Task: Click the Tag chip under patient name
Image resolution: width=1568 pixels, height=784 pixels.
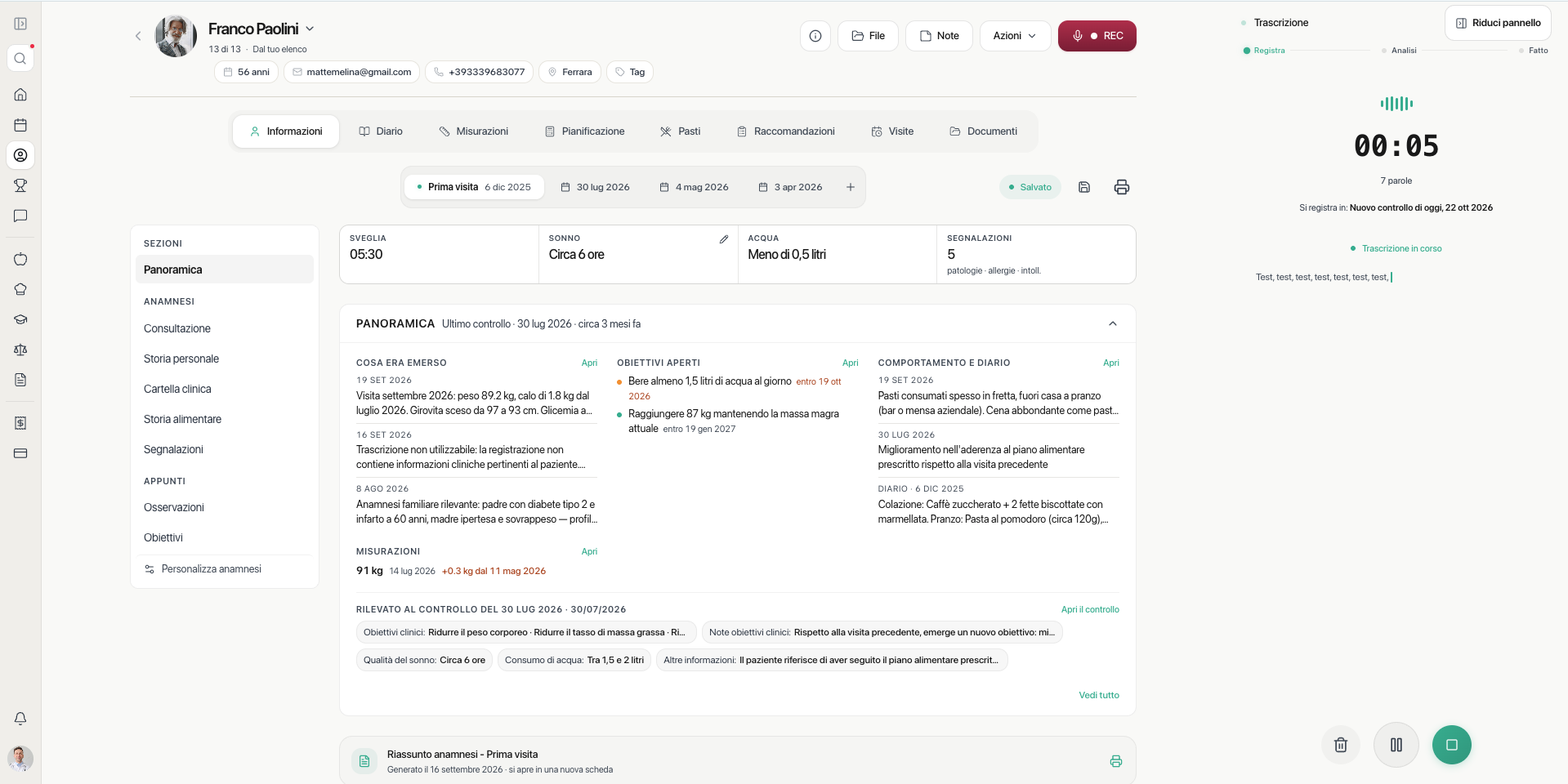Action: click(630, 72)
